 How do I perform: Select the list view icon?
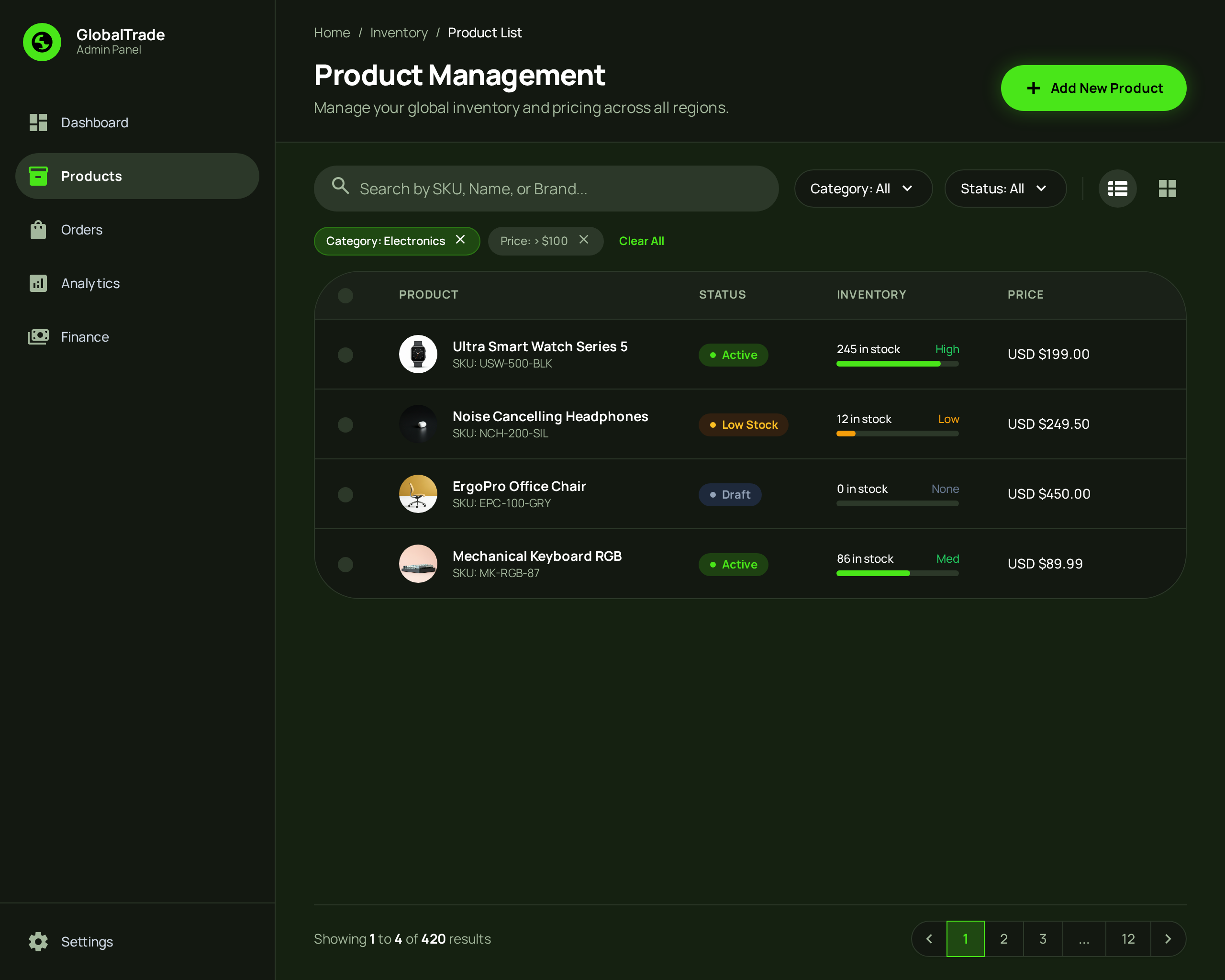[1117, 189]
